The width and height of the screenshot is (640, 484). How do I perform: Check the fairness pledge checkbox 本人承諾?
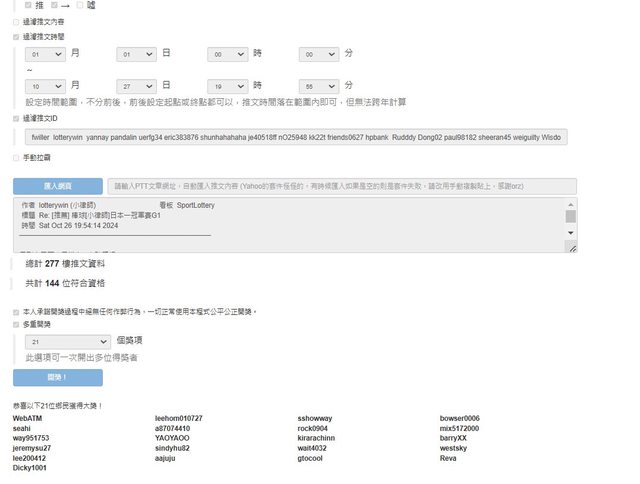pyautogui.click(x=16, y=312)
